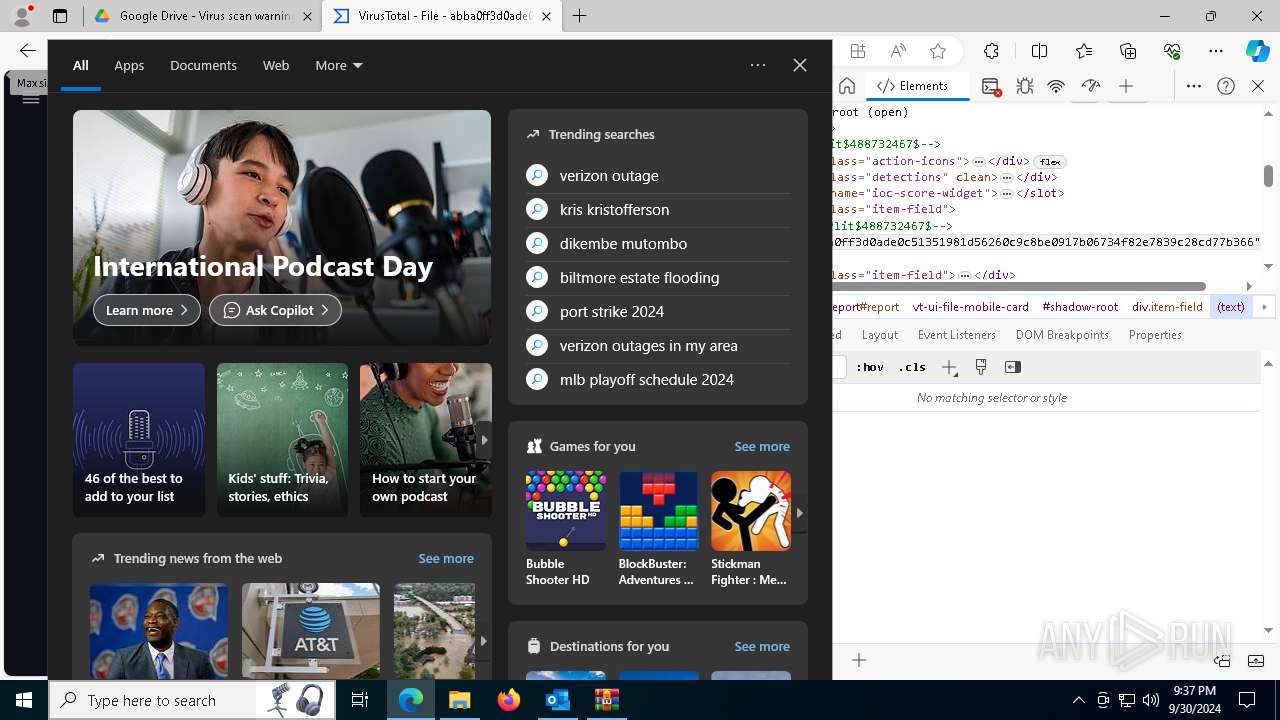Open the DOM Breakpoints pane tab

click(x=1062, y=335)
